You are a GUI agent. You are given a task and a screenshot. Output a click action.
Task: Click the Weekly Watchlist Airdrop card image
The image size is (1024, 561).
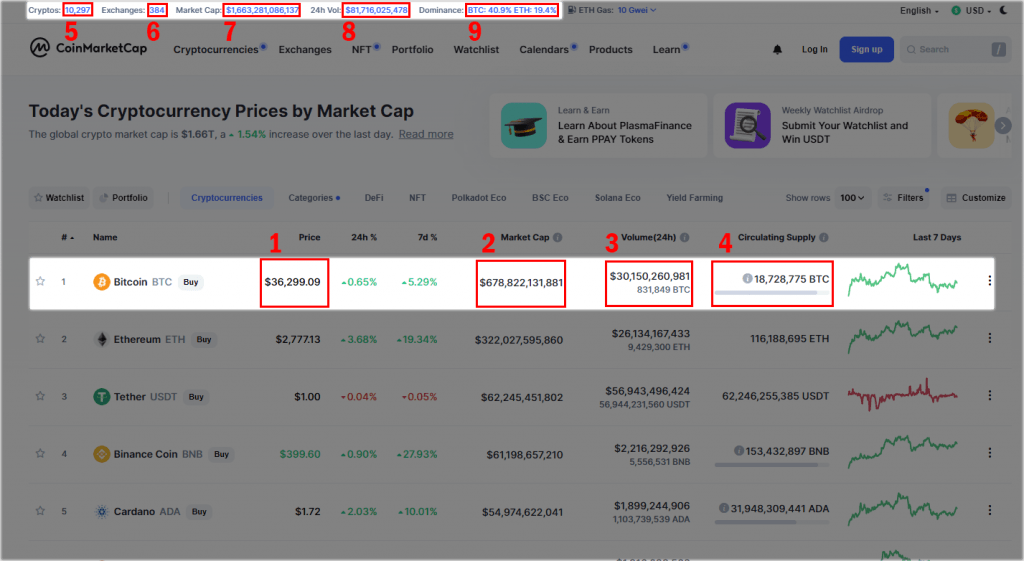pos(748,125)
